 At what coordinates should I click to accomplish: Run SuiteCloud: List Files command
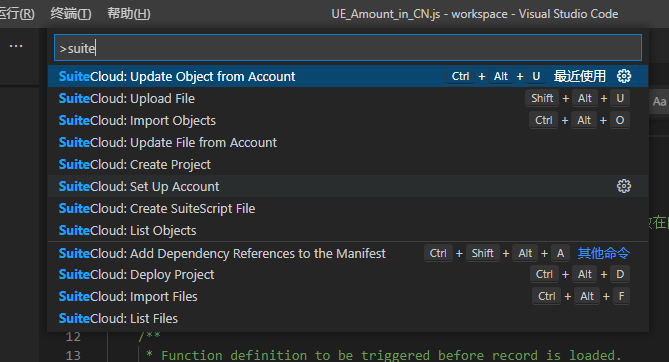point(348,318)
